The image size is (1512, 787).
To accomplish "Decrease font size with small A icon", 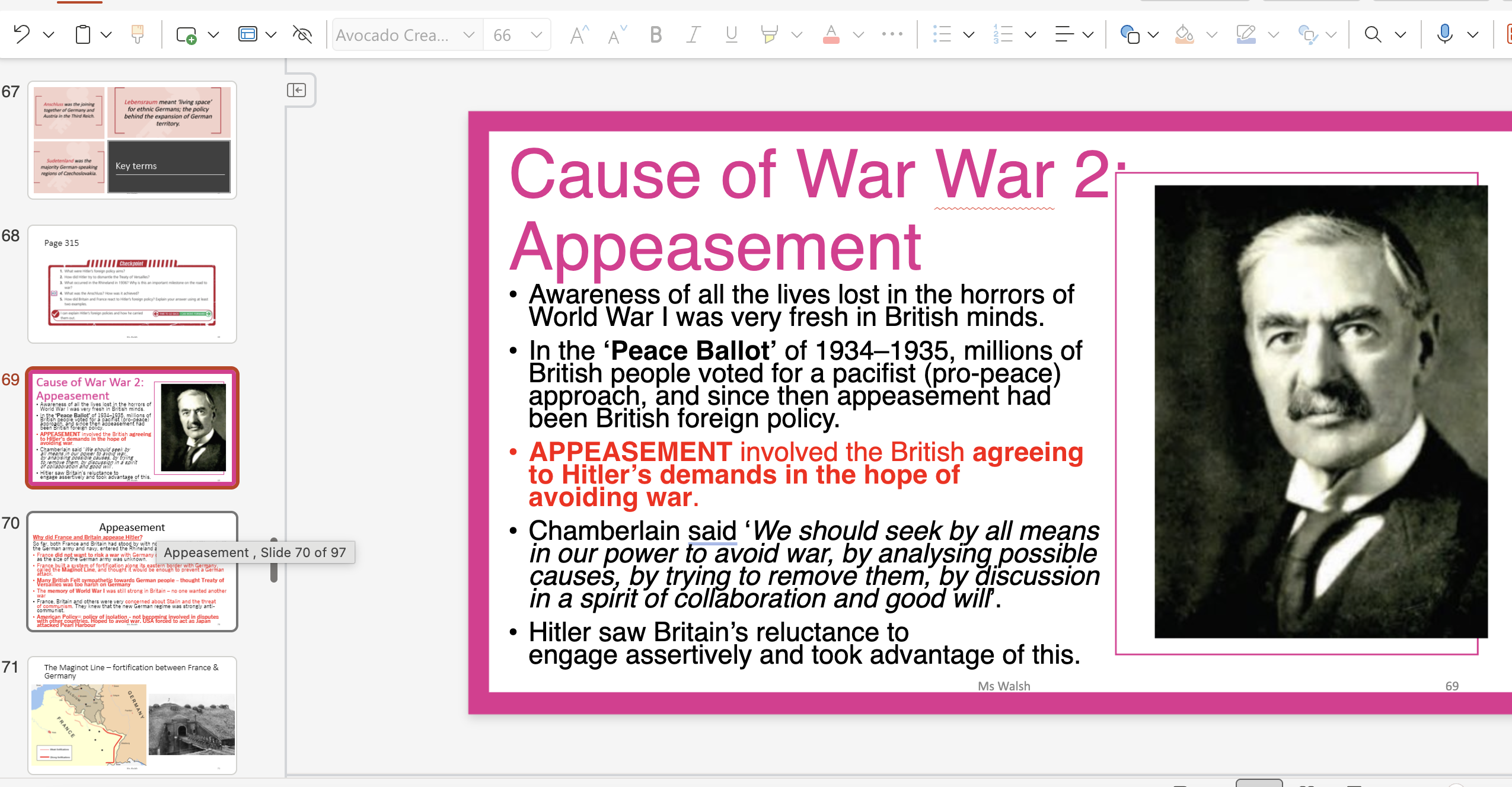I will coord(617,35).
